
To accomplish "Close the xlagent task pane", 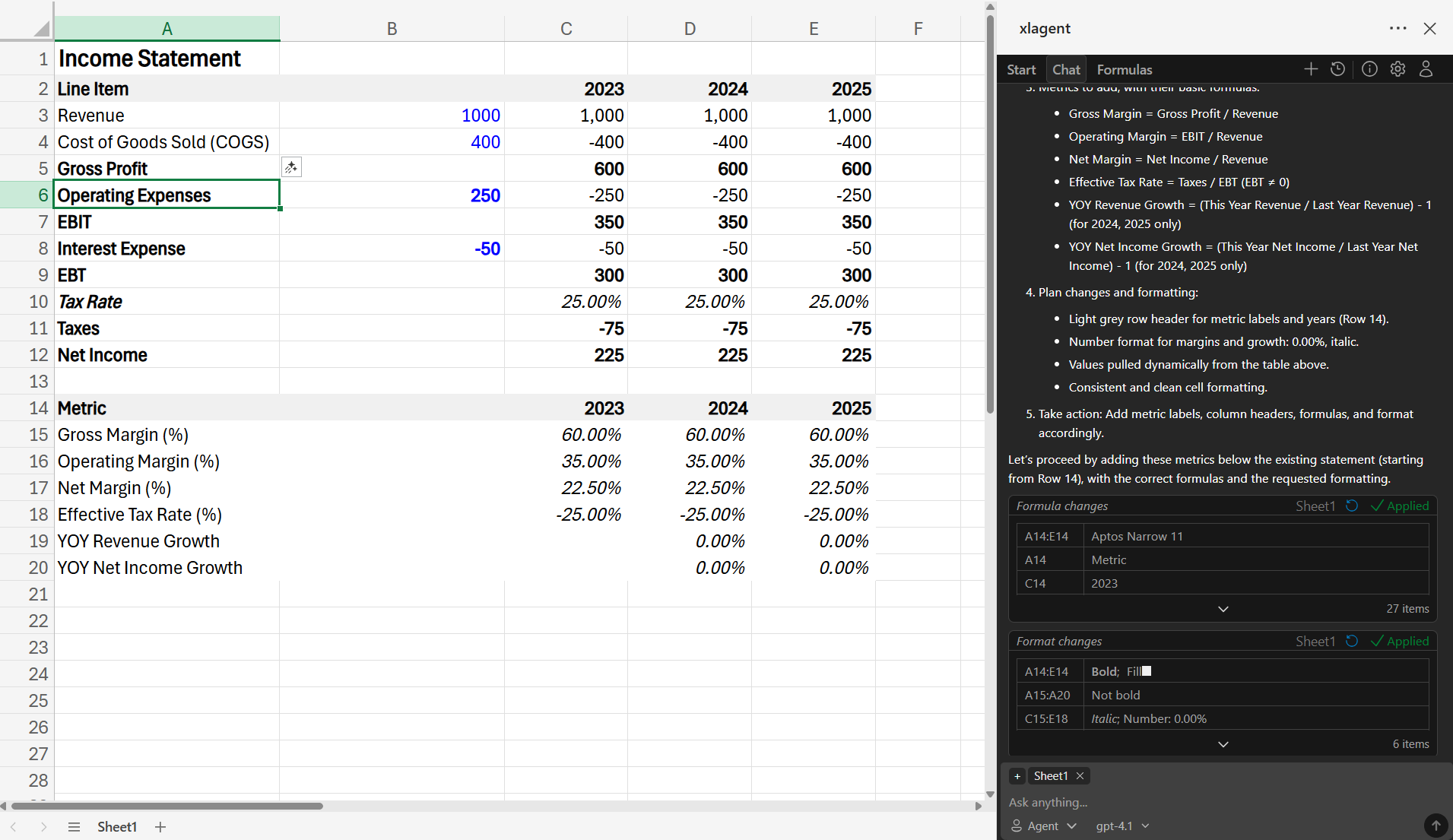I will [1430, 28].
